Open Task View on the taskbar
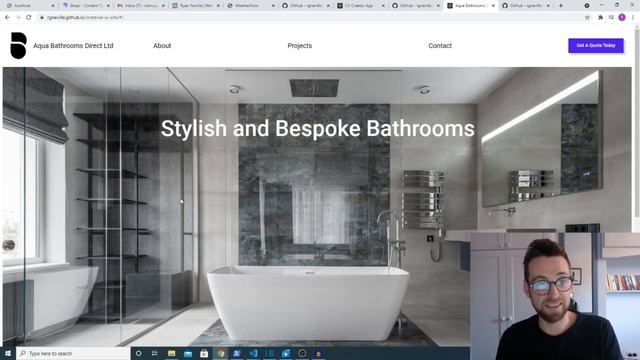Viewport: 640px width, 360px height. (155, 353)
